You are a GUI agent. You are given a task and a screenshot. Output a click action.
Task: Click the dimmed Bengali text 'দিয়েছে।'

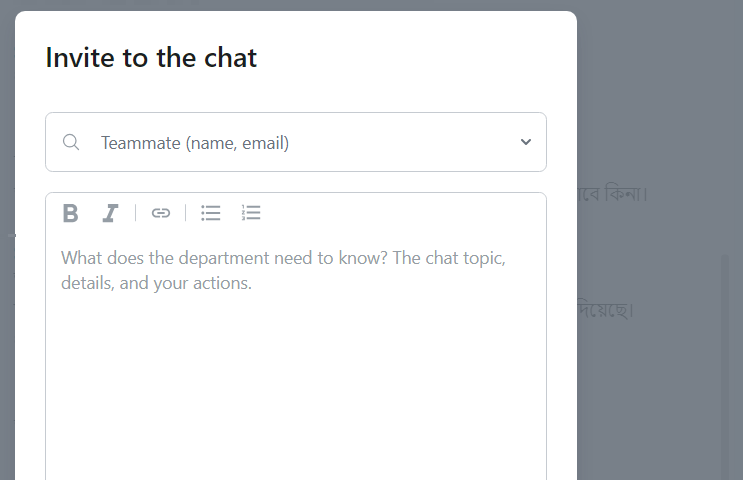point(606,309)
